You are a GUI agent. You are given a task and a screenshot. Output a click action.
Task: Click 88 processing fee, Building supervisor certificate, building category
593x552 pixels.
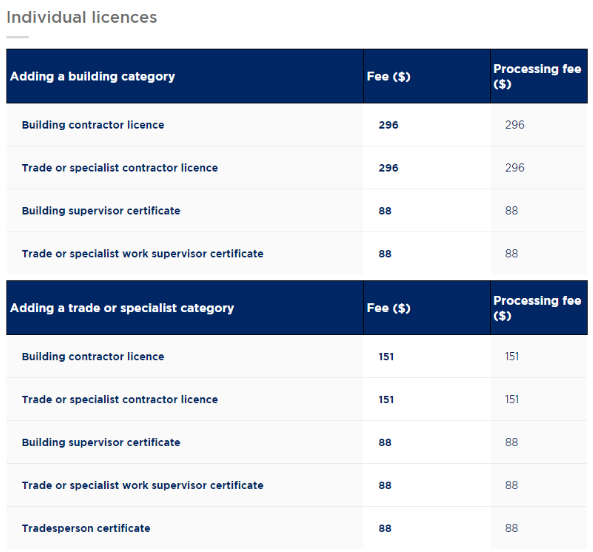(511, 211)
